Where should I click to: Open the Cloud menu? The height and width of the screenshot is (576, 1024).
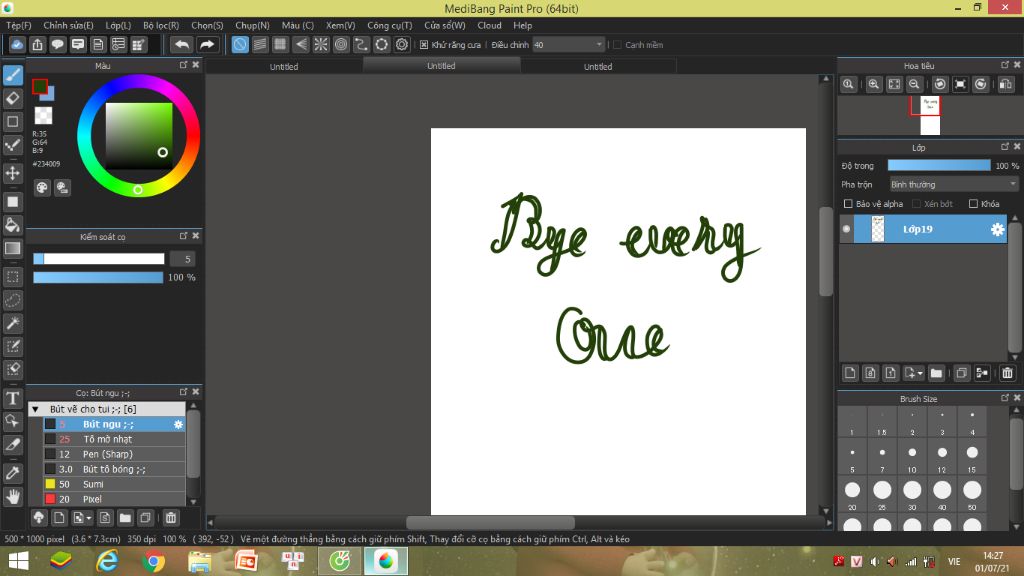[489, 25]
